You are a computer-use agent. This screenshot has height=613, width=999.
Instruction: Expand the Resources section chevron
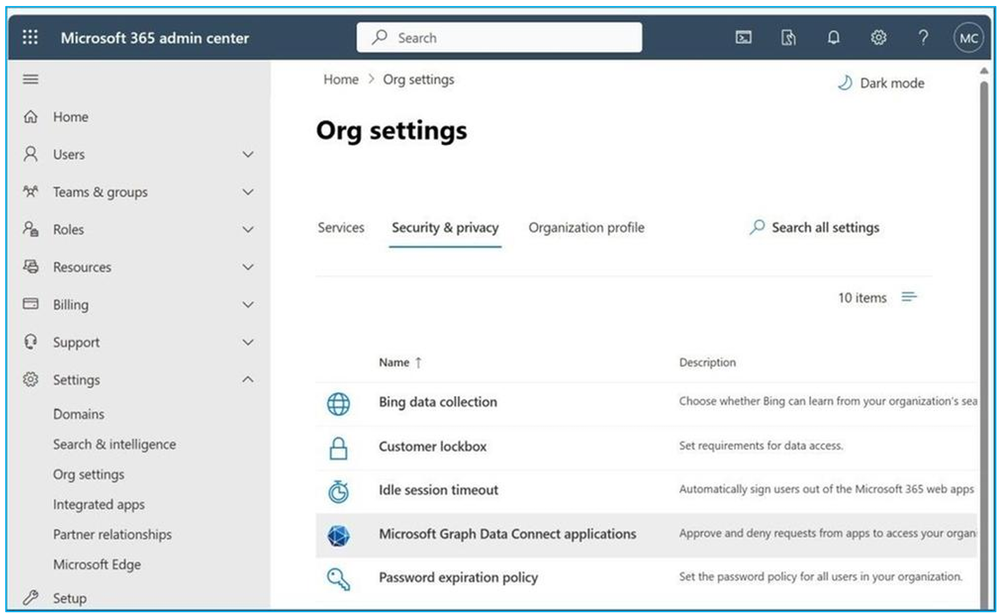(248, 267)
